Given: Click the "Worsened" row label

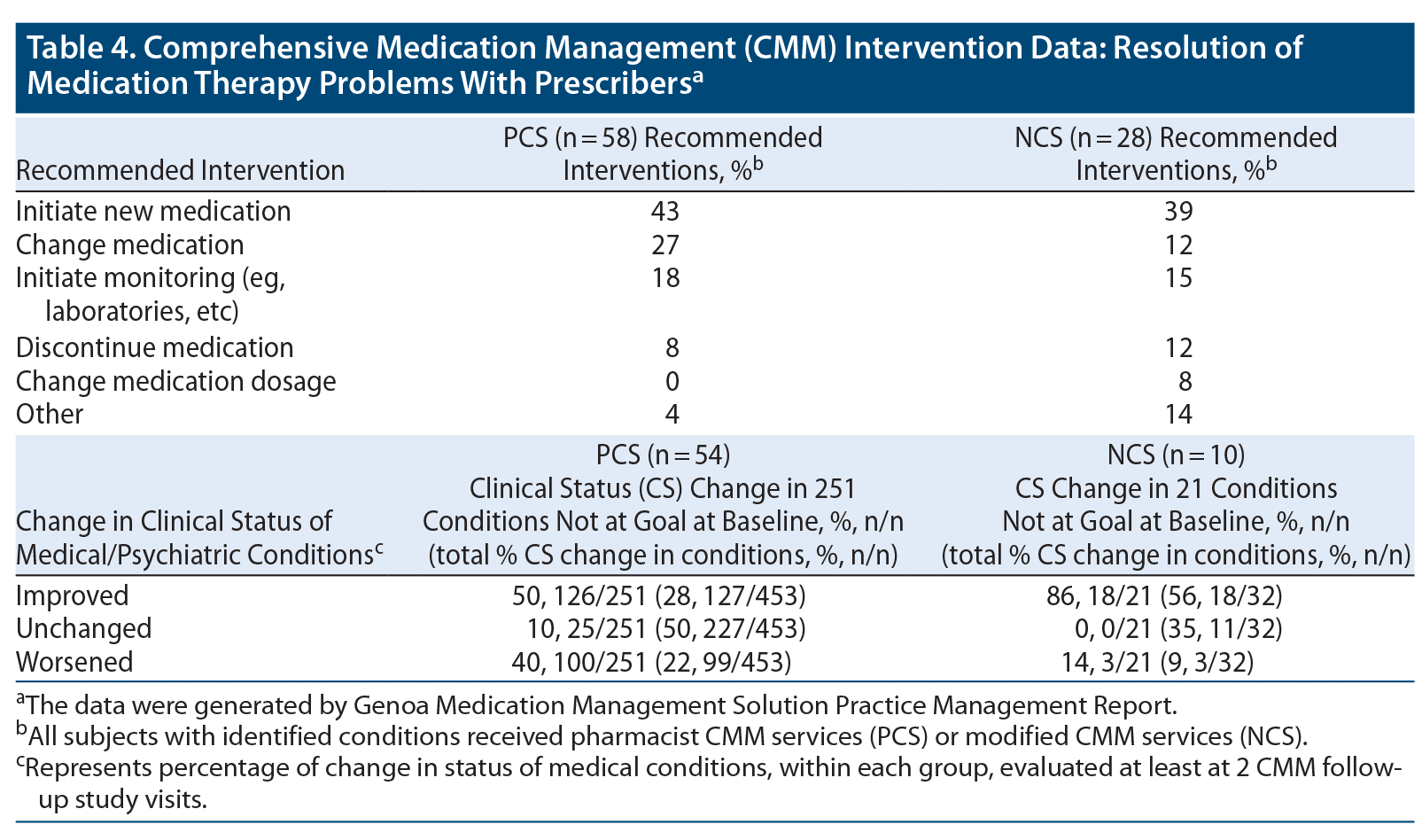Looking at the screenshot, I should pos(74,662).
